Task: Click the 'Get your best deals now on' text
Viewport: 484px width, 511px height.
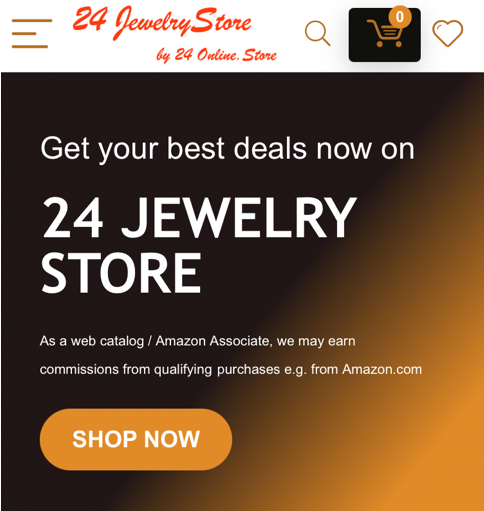Action: point(227,149)
